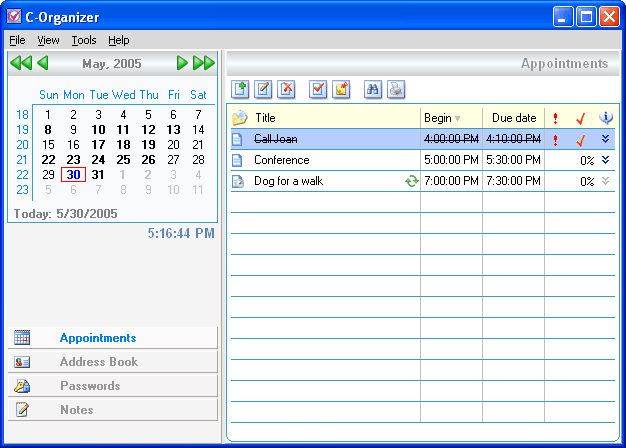Toggle completed checkmark on Call Joan row
The height and width of the screenshot is (448, 626).
click(x=580, y=140)
